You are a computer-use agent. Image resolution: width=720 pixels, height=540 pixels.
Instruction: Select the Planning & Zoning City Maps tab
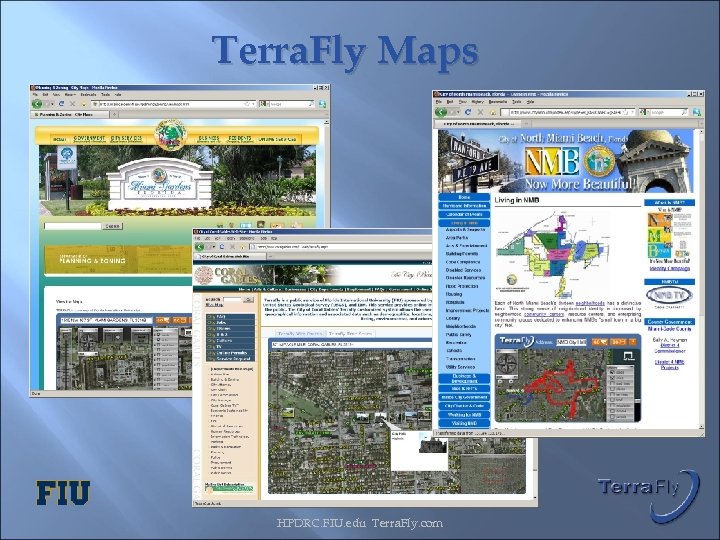point(70,114)
